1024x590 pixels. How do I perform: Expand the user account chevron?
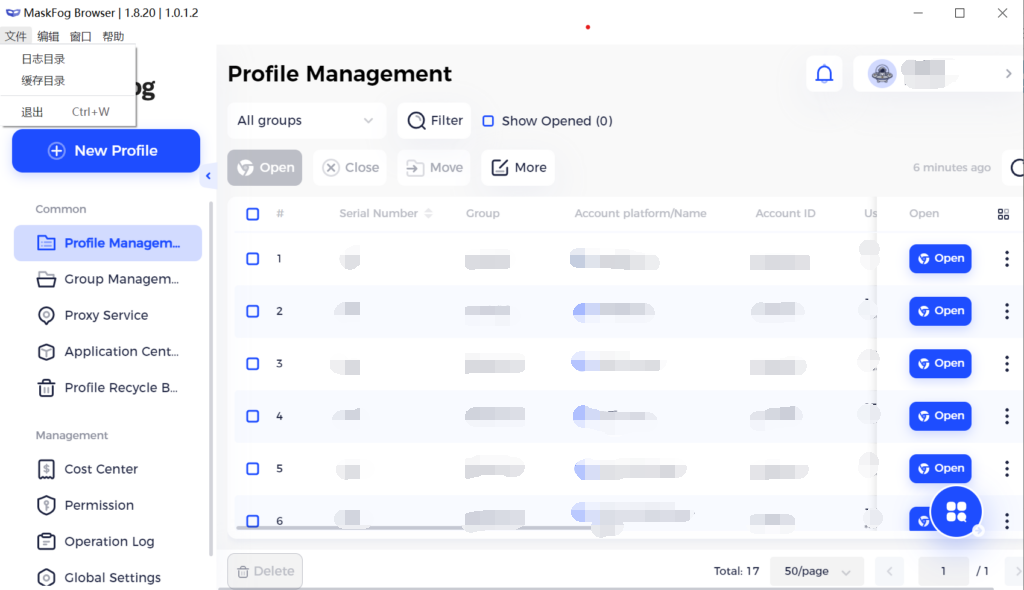point(1008,74)
